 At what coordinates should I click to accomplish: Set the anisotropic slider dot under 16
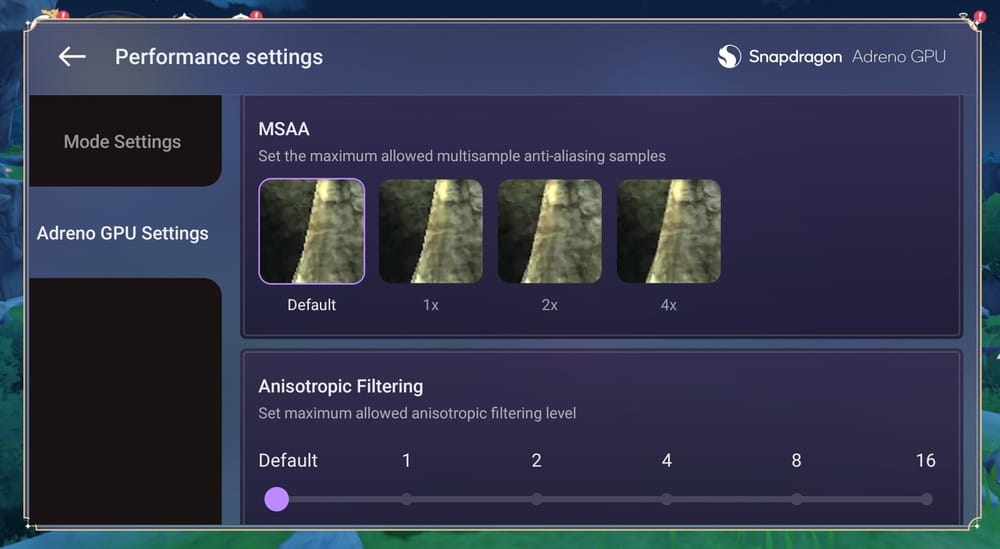926,499
